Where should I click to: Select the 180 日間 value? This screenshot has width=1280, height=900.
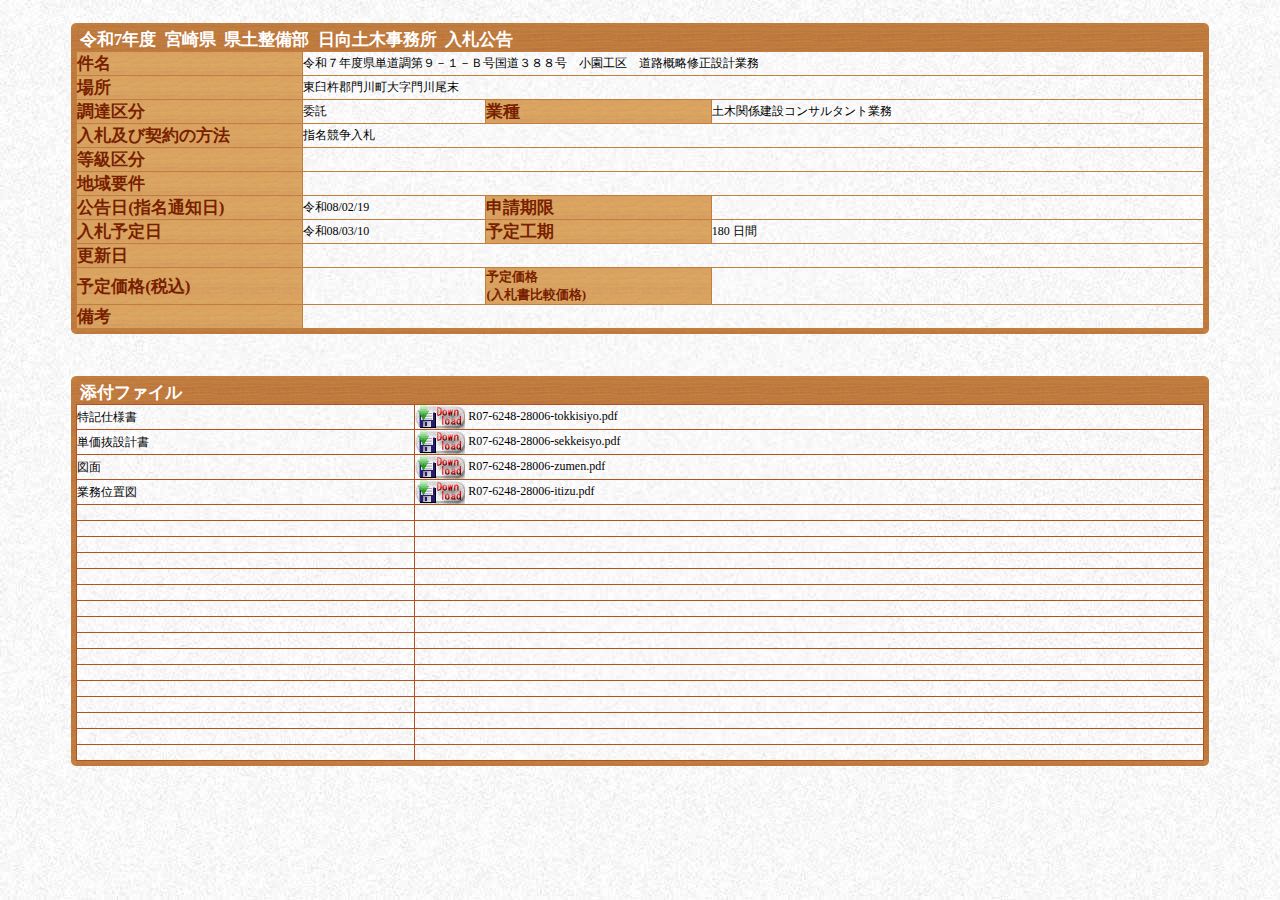pos(734,231)
